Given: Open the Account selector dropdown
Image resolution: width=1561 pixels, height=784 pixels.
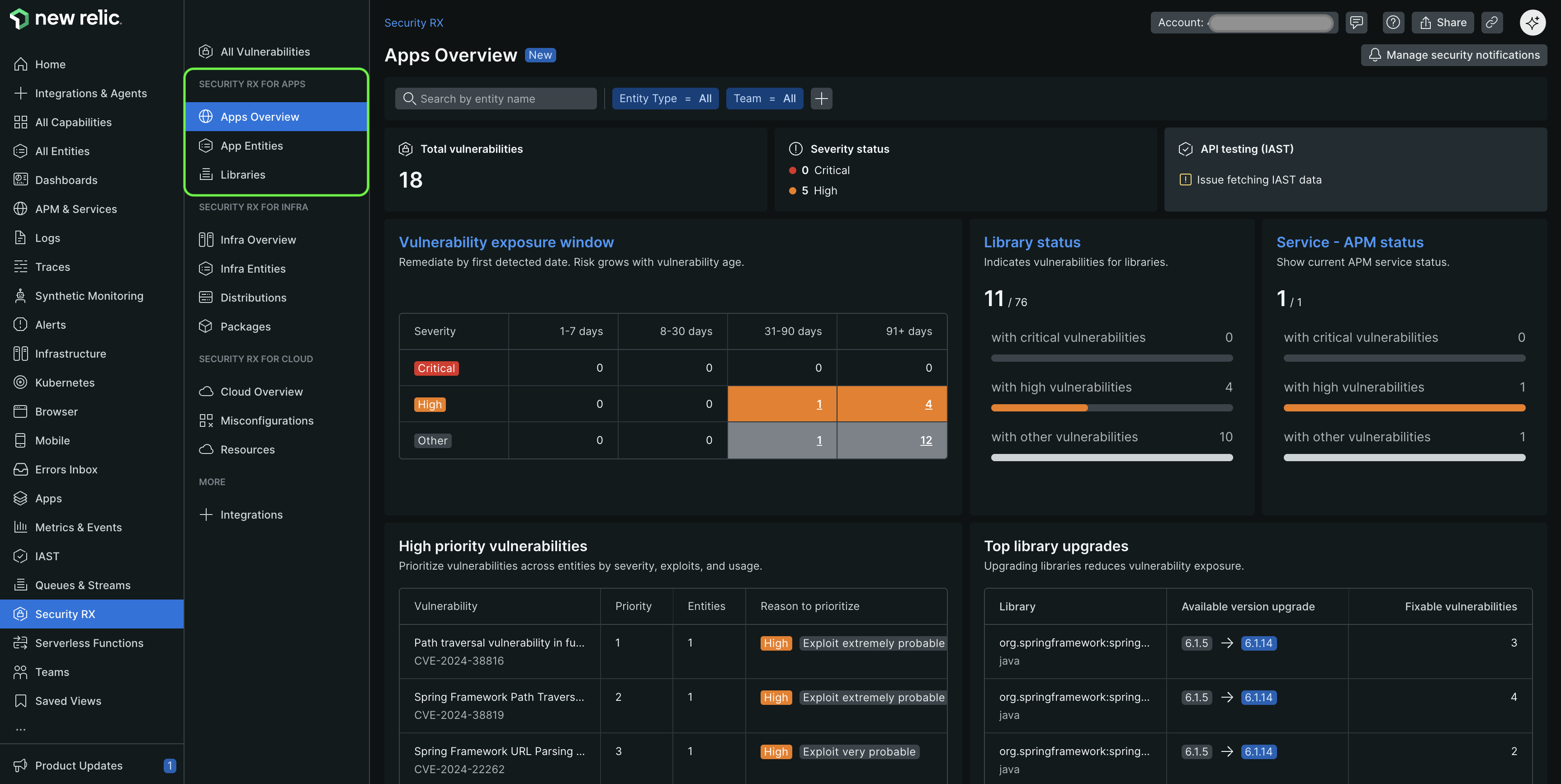Looking at the screenshot, I should tap(1244, 23).
